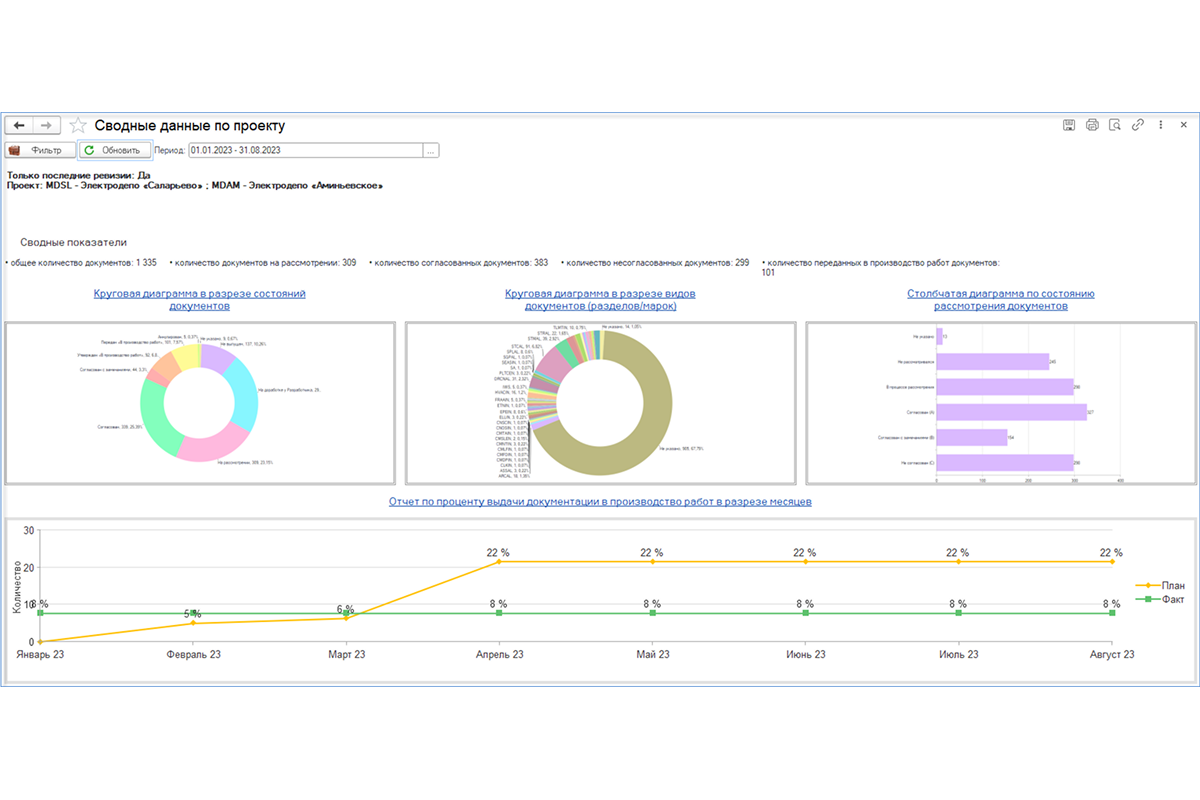
Task: Click the План legend entry
Action: [x=1160, y=586]
